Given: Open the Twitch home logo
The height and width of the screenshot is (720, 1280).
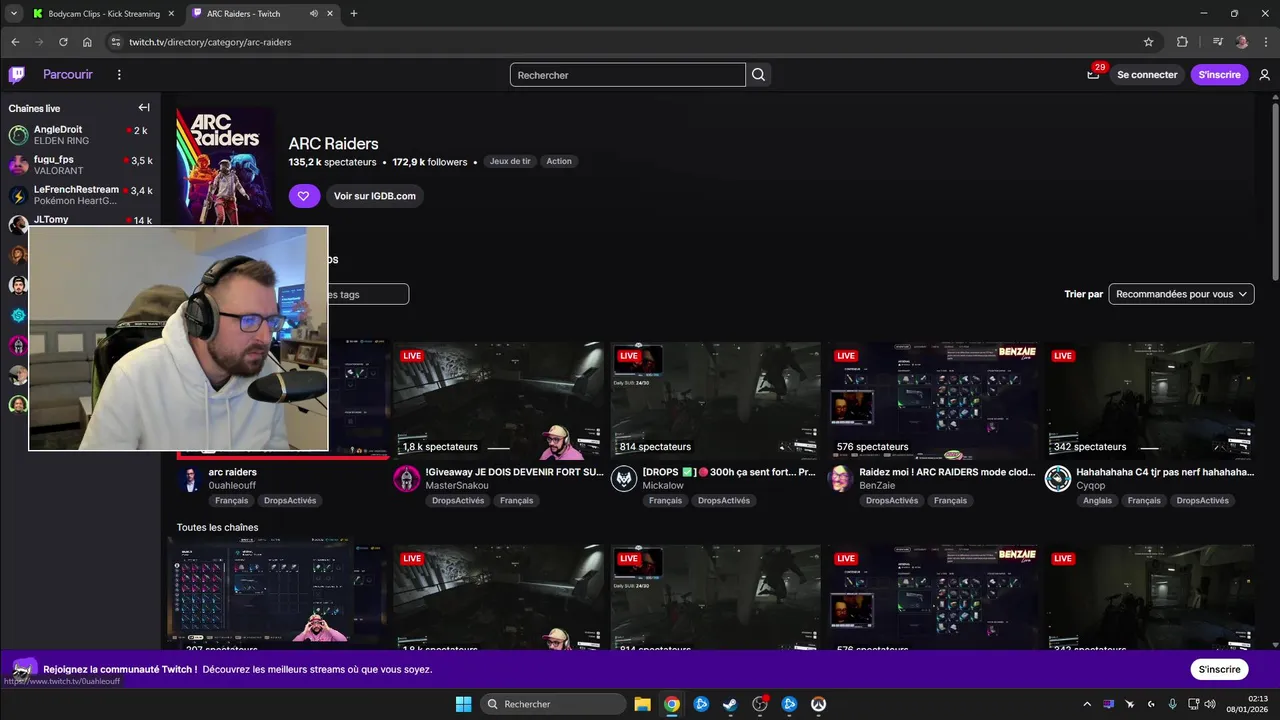Looking at the screenshot, I should pos(17,75).
